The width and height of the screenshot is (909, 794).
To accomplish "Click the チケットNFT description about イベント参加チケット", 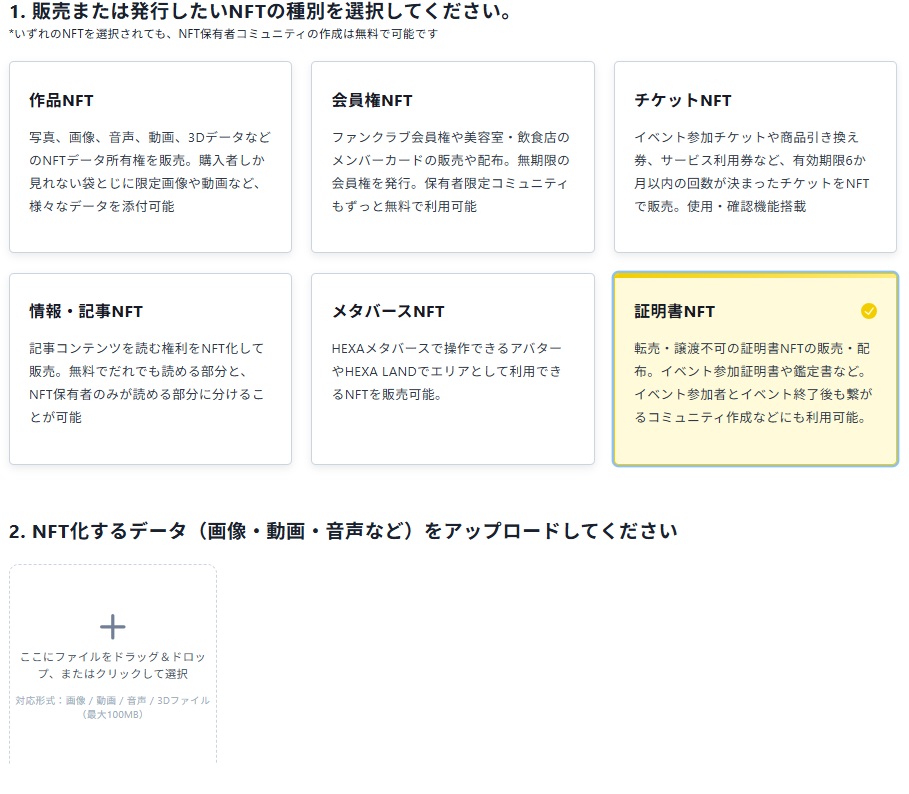I will tap(752, 171).
